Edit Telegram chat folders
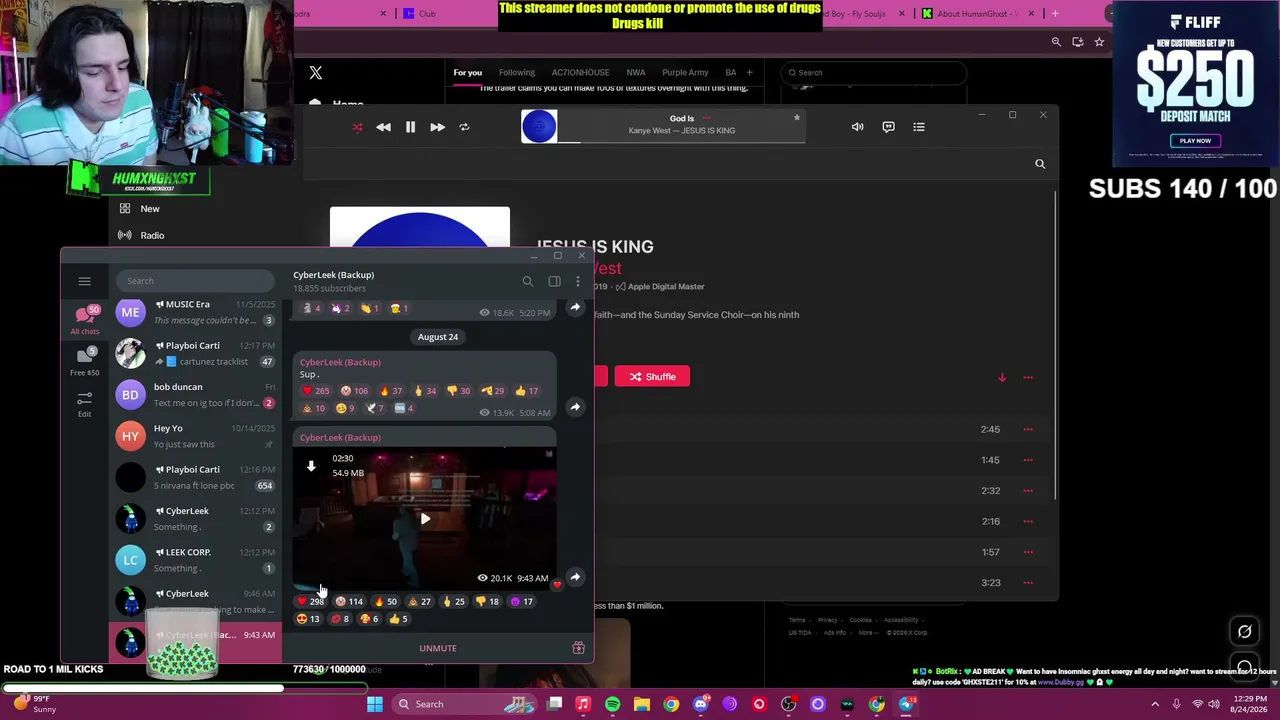Viewport: 1280px width, 720px height. [x=84, y=403]
